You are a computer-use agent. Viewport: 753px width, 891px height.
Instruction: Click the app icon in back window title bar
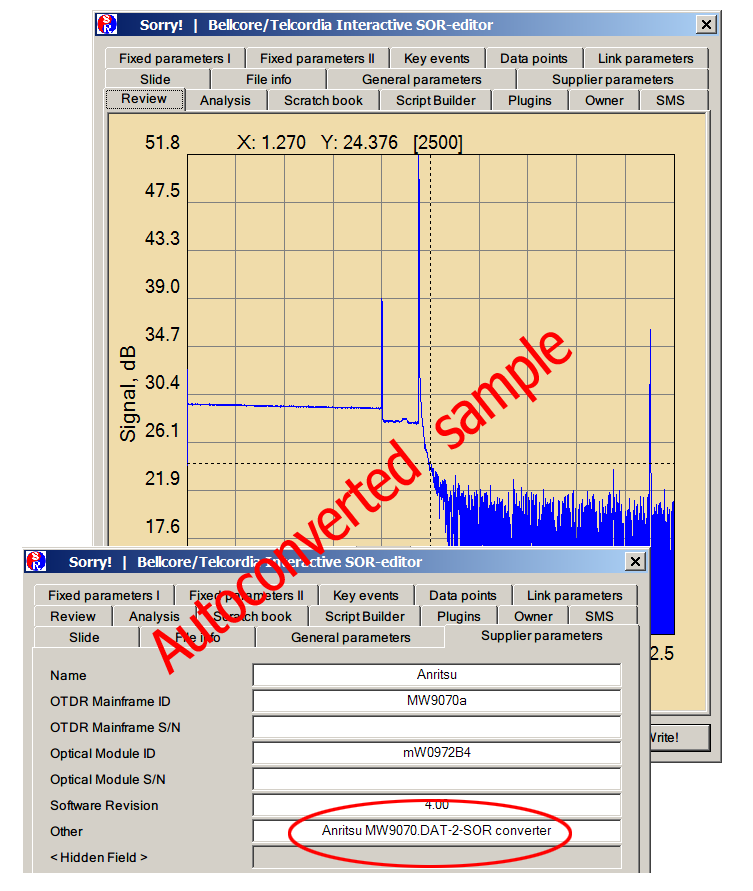pos(107,24)
